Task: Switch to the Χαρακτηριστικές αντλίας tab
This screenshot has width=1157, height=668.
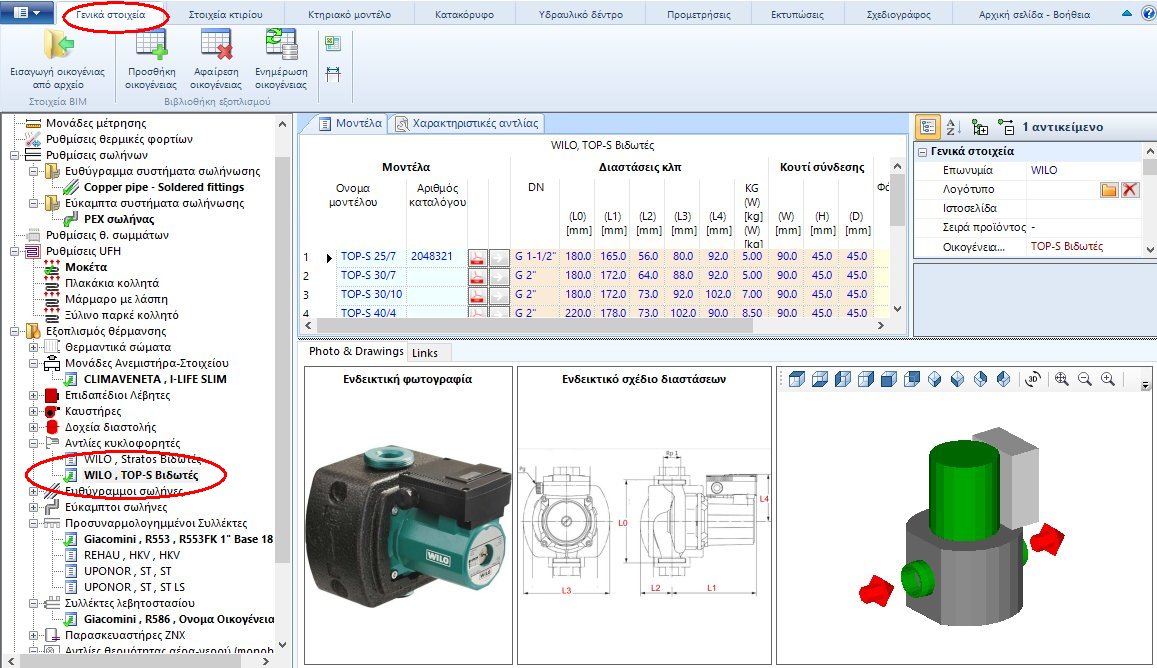Action: coord(472,124)
